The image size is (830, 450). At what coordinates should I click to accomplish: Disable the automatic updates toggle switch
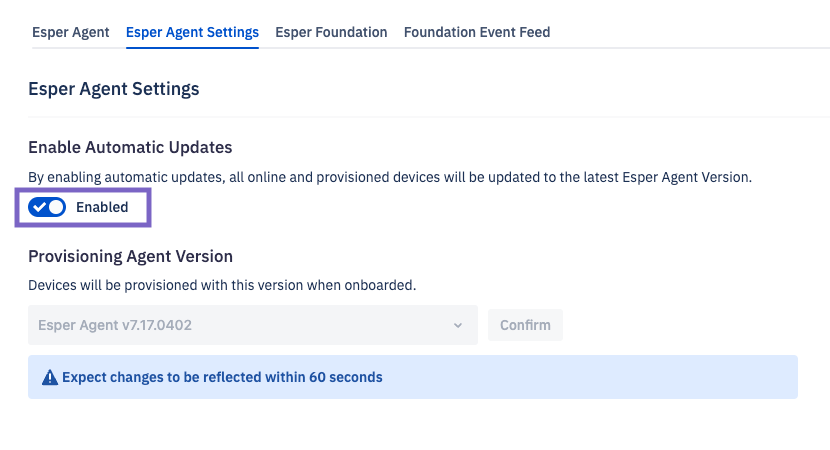(47, 207)
